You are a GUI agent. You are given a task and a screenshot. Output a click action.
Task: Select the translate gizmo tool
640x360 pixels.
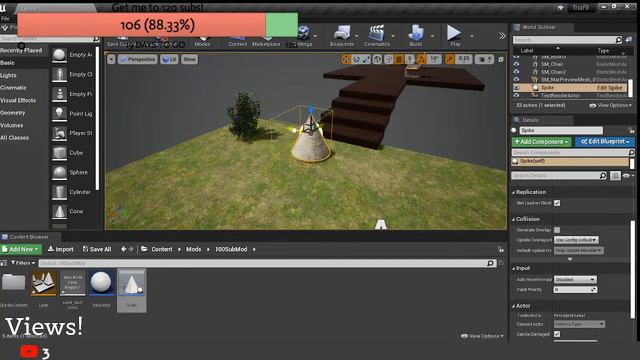pos(347,59)
